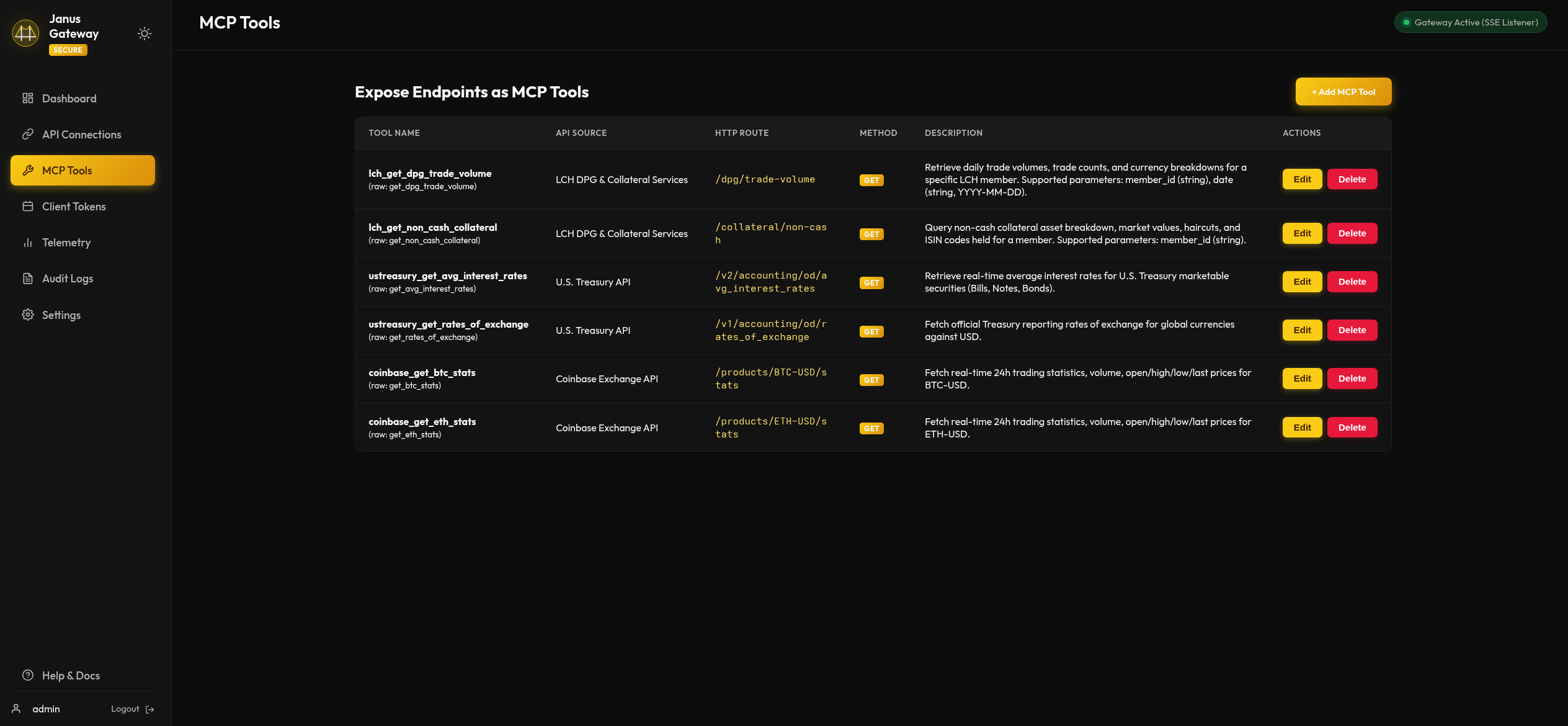
Task: Click the Gateway Active status badge
Action: point(1470,22)
